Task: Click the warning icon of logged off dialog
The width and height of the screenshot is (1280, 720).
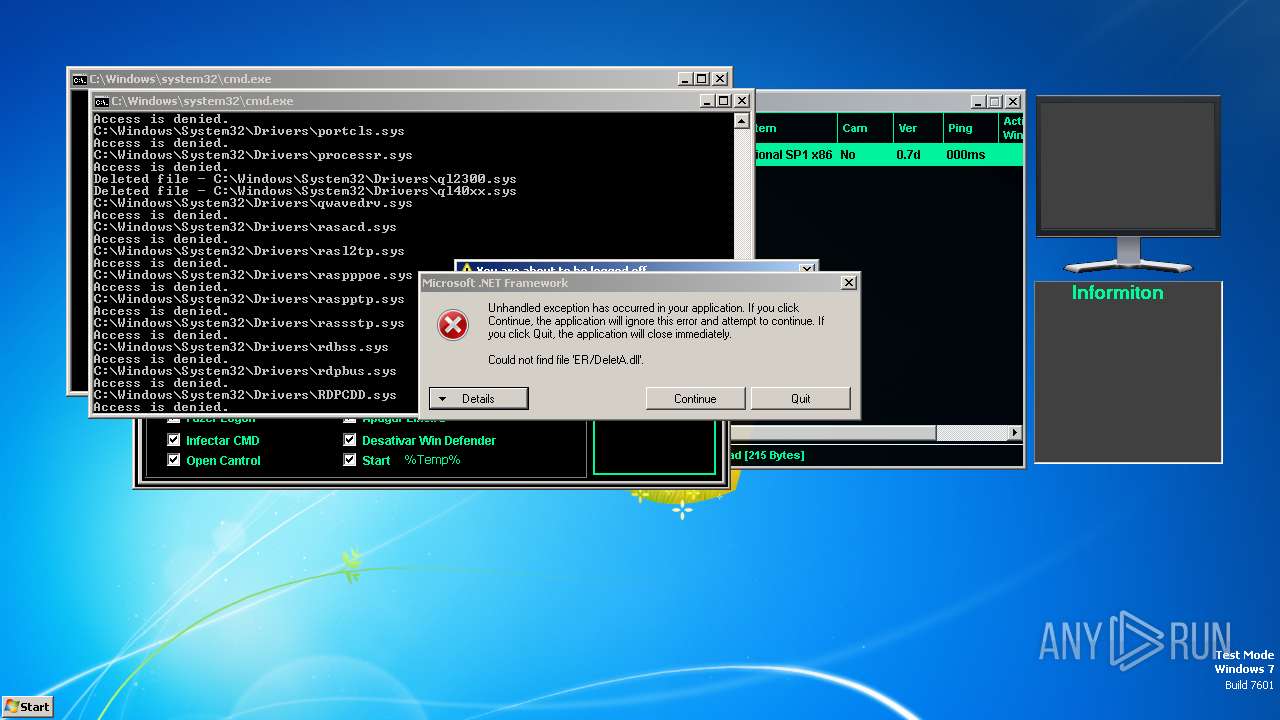Action: point(466,270)
